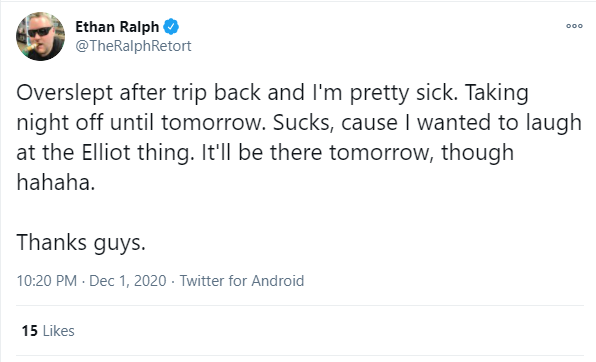Open the tweet's more options ellipsis menu
Viewport: 596px width, 362px height.
(574, 26)
